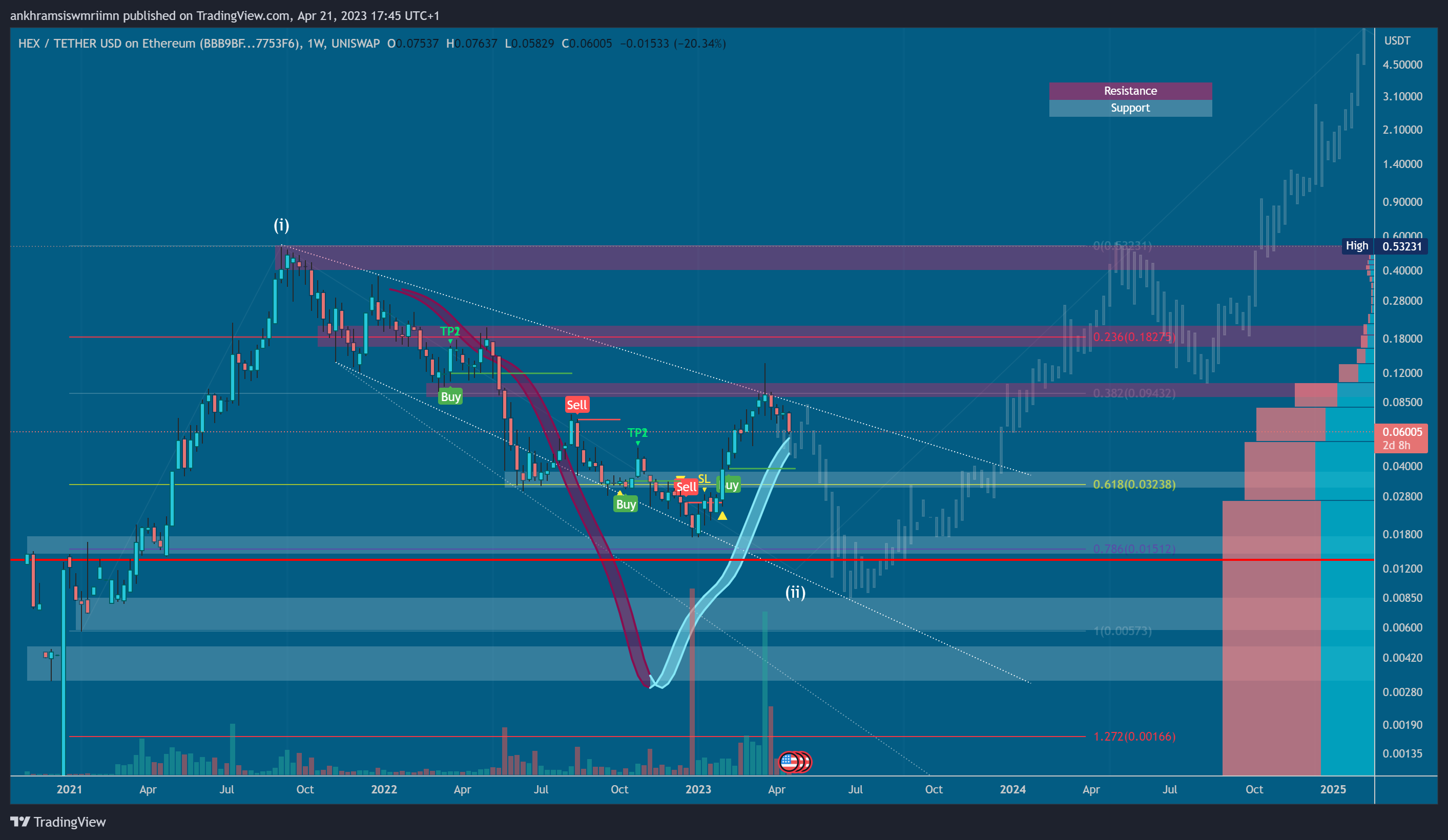Screen dimensions: 1448x840
Task: Click the High 0.53231 price label
Action: click(x=1384, y=246)
